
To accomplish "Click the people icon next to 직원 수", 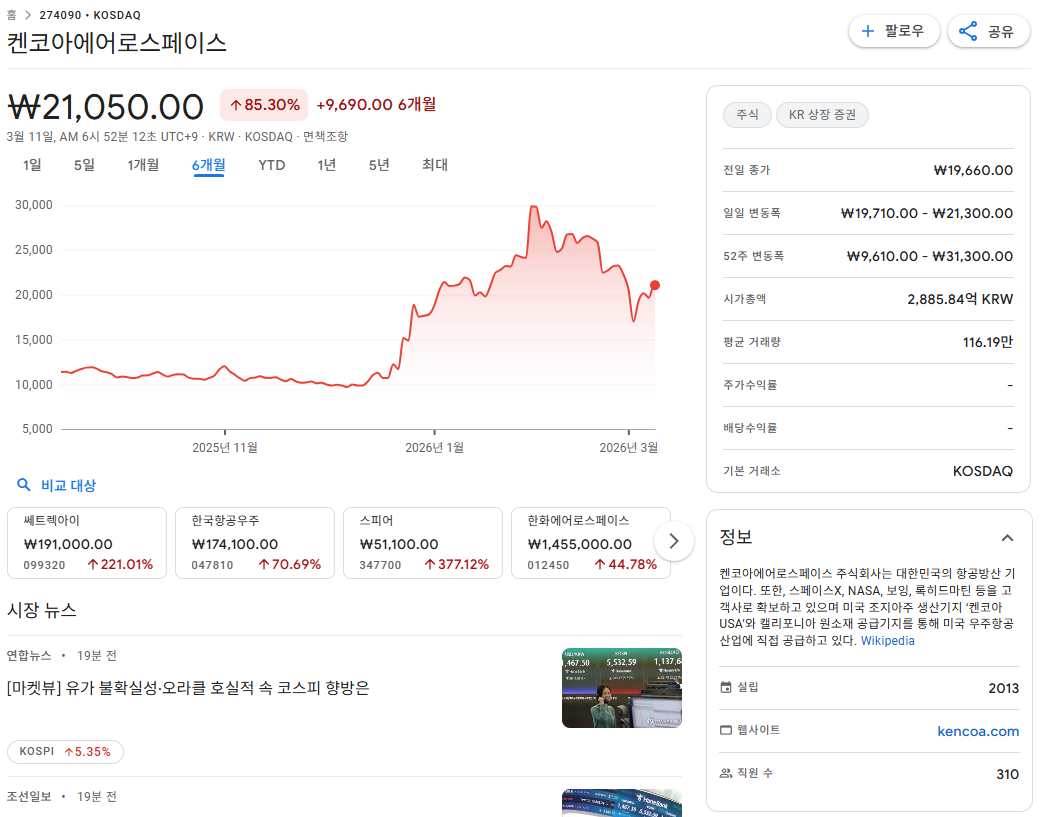I will [x=726, y=773].
